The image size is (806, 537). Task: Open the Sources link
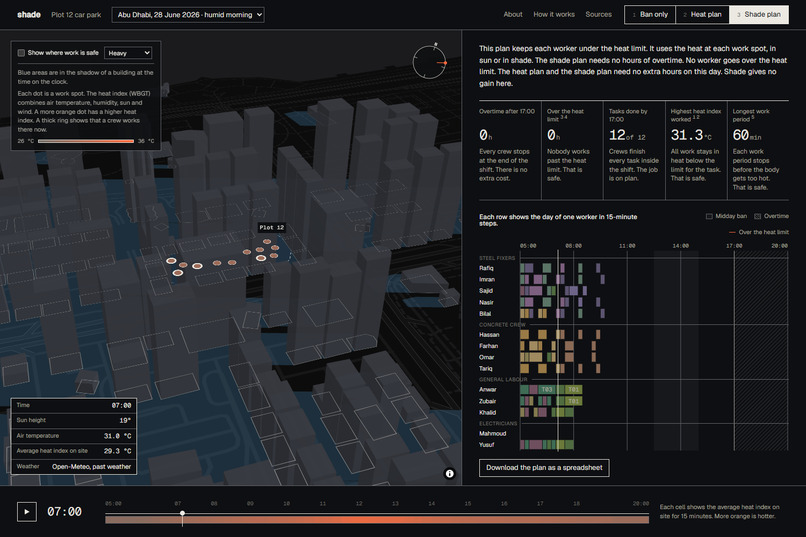tap(598, 14)
